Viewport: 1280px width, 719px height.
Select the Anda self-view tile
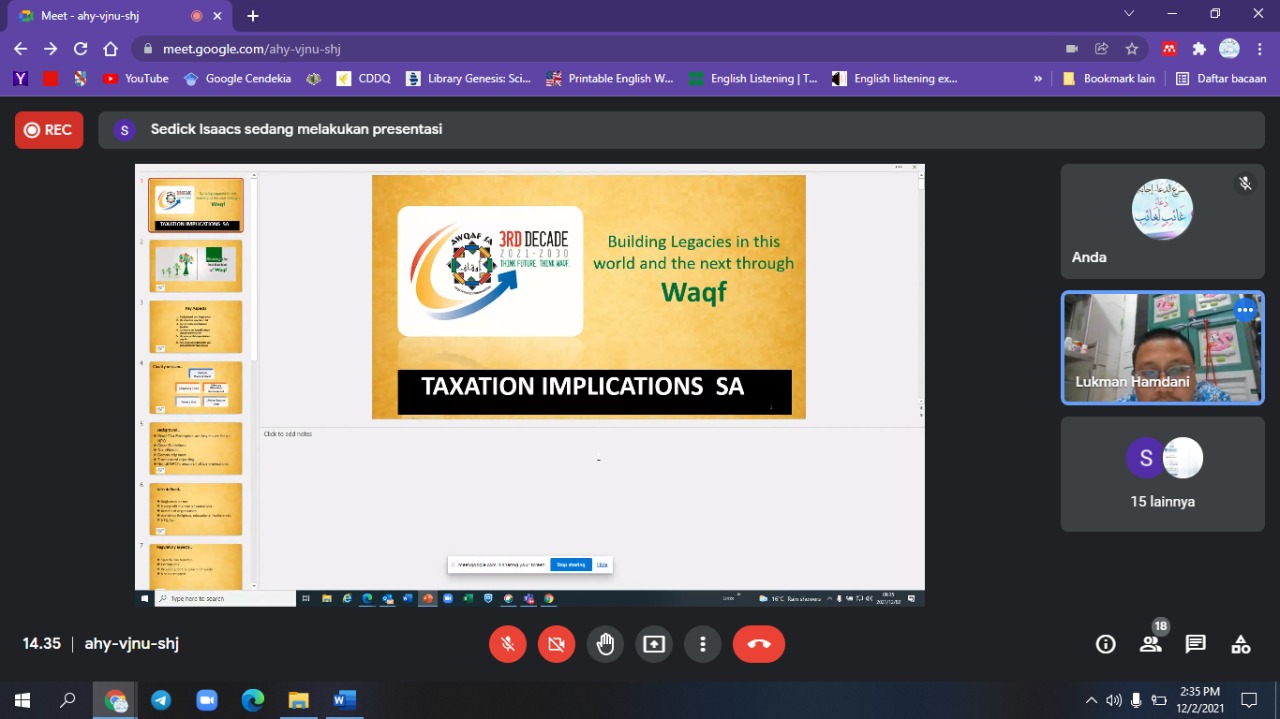click(x=1162, y=221)
